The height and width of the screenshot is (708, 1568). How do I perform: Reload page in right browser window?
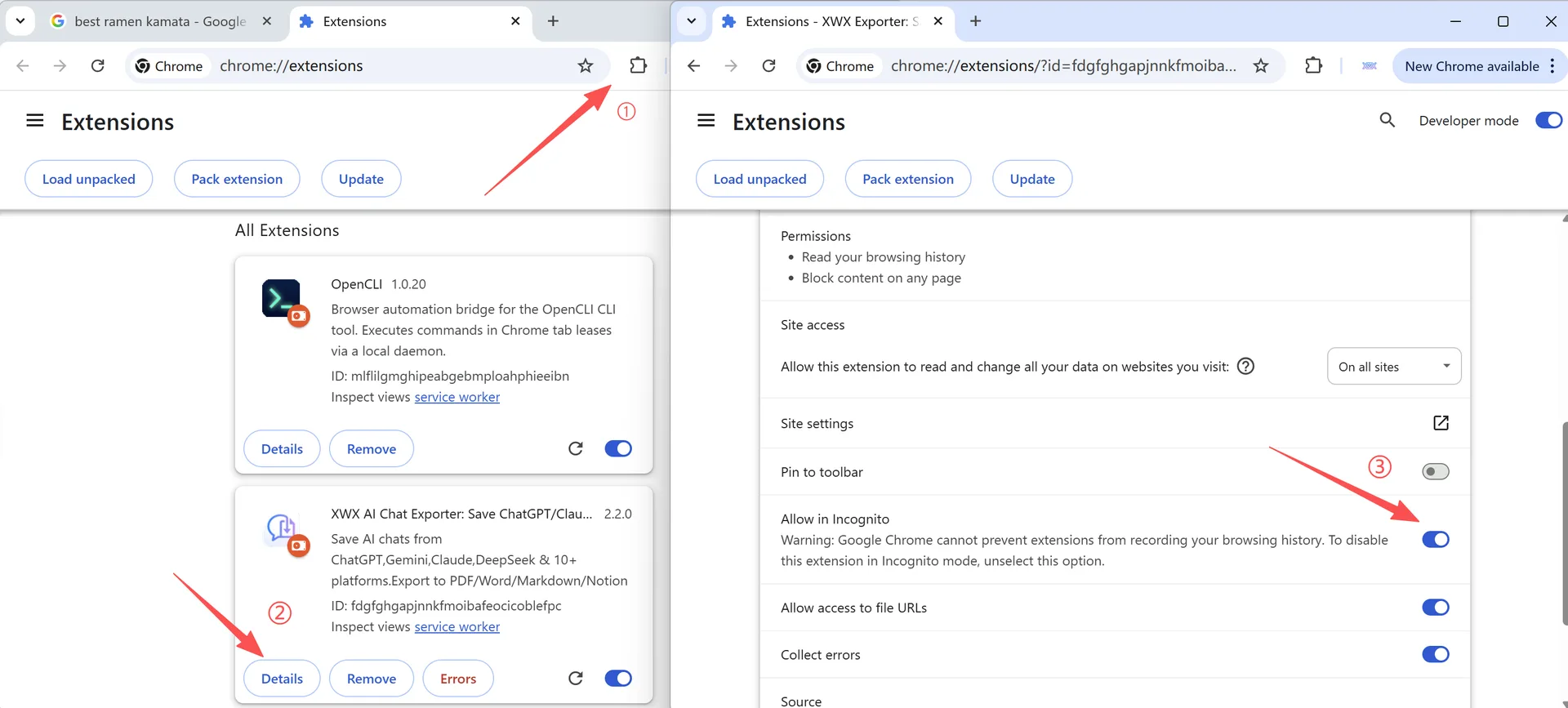[769, 65]
